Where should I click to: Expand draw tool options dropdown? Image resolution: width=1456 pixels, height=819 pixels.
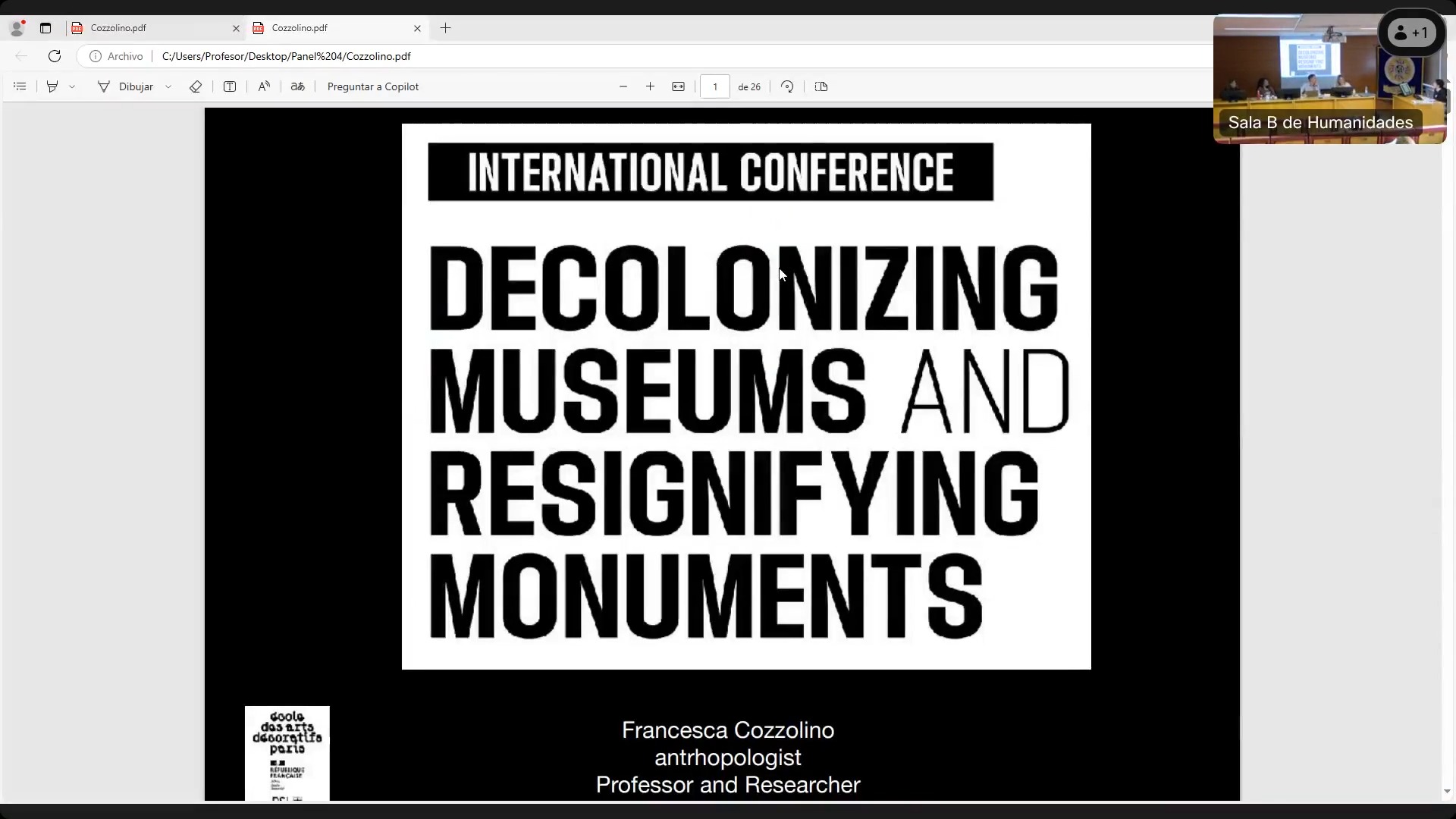168,86
